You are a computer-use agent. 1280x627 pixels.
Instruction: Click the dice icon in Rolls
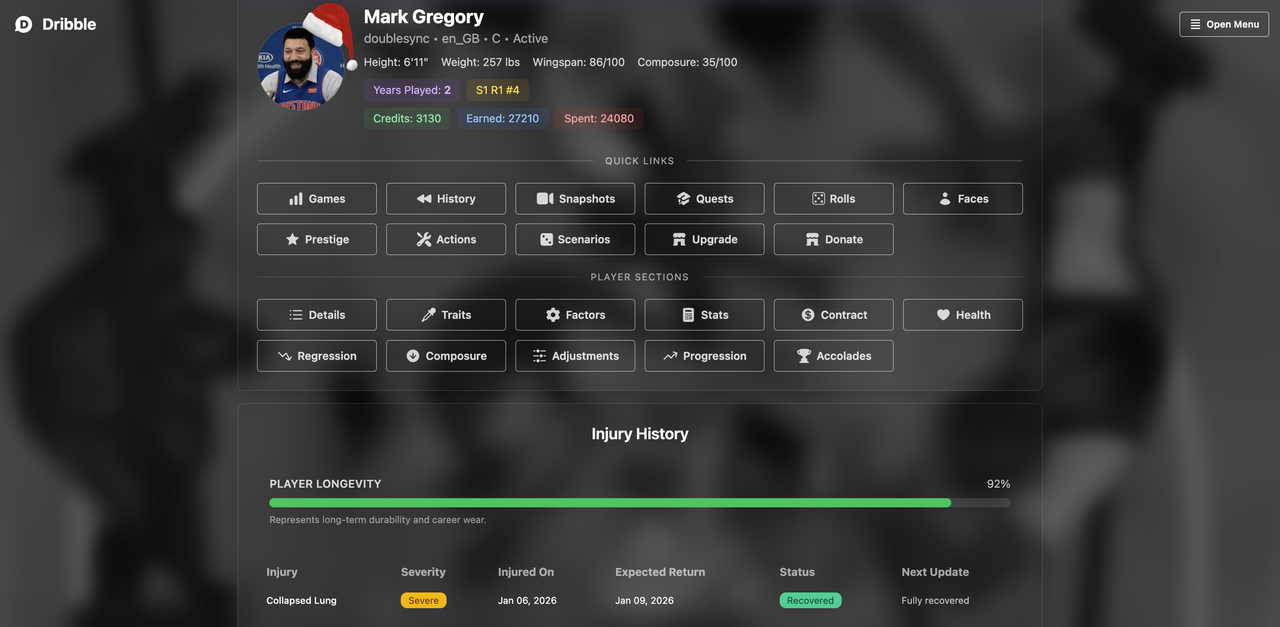[x=818, y=199]
